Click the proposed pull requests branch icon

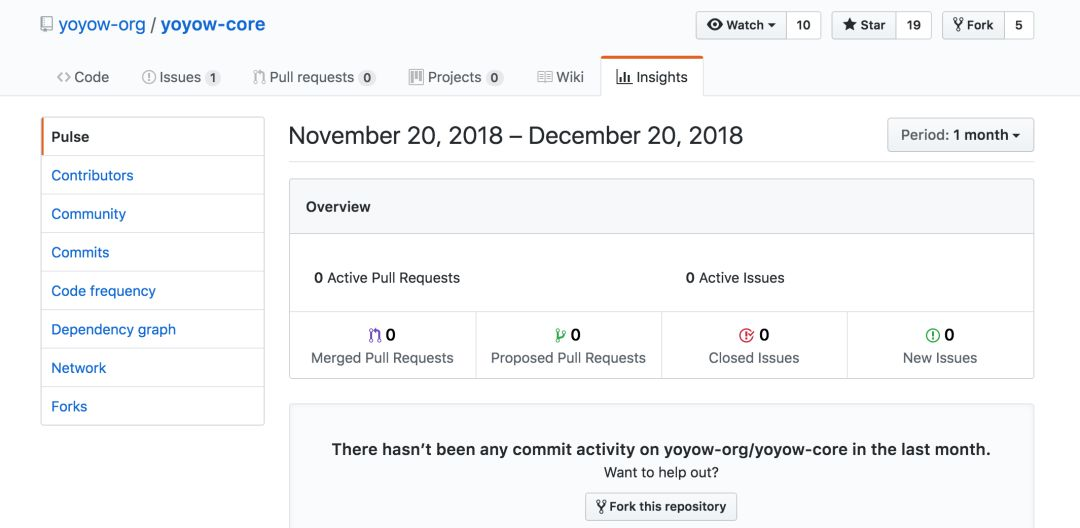pyautogui.click(x=560, y=335)
